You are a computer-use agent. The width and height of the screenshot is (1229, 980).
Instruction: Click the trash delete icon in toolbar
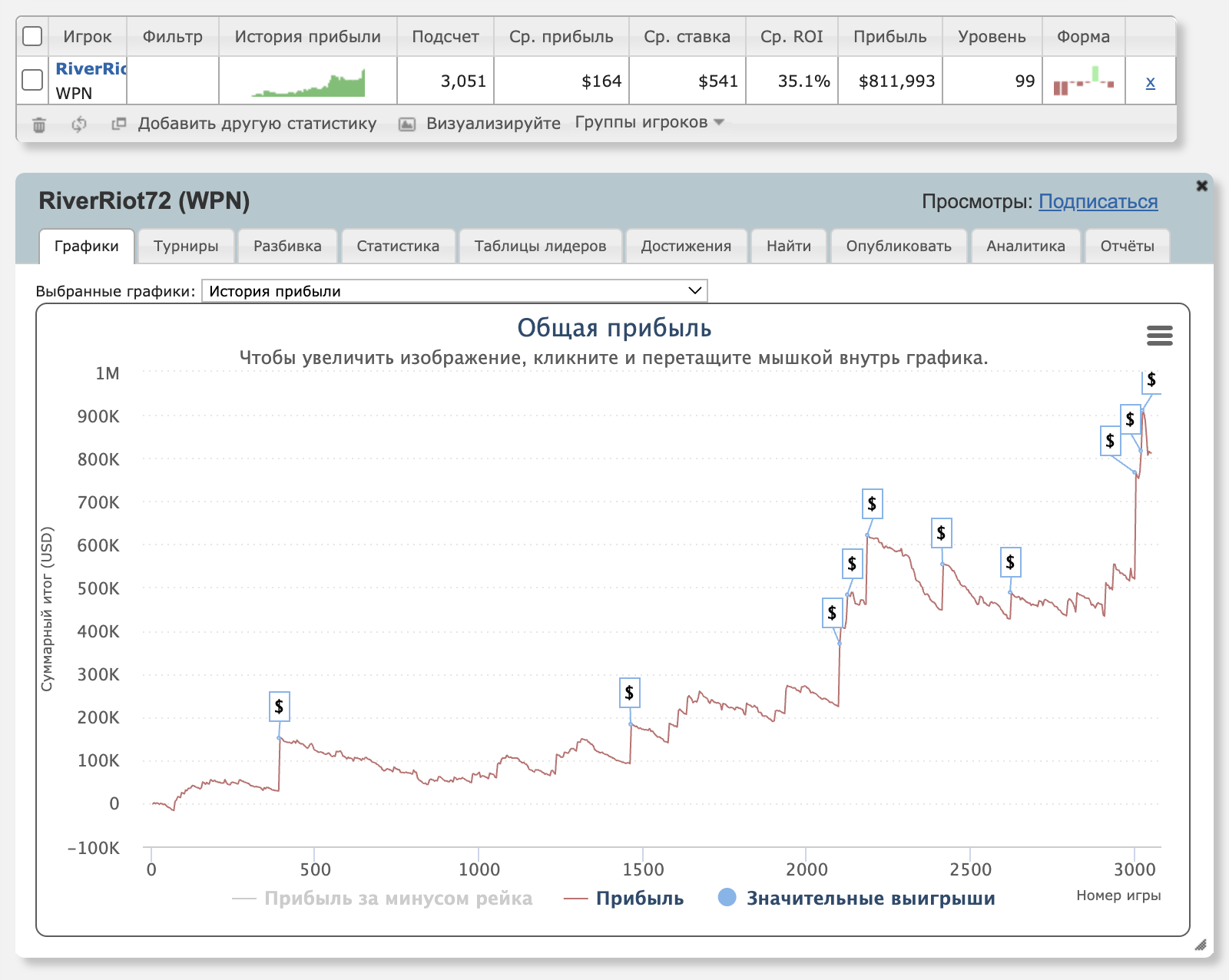pyautogui.click(x=39, y=124)
